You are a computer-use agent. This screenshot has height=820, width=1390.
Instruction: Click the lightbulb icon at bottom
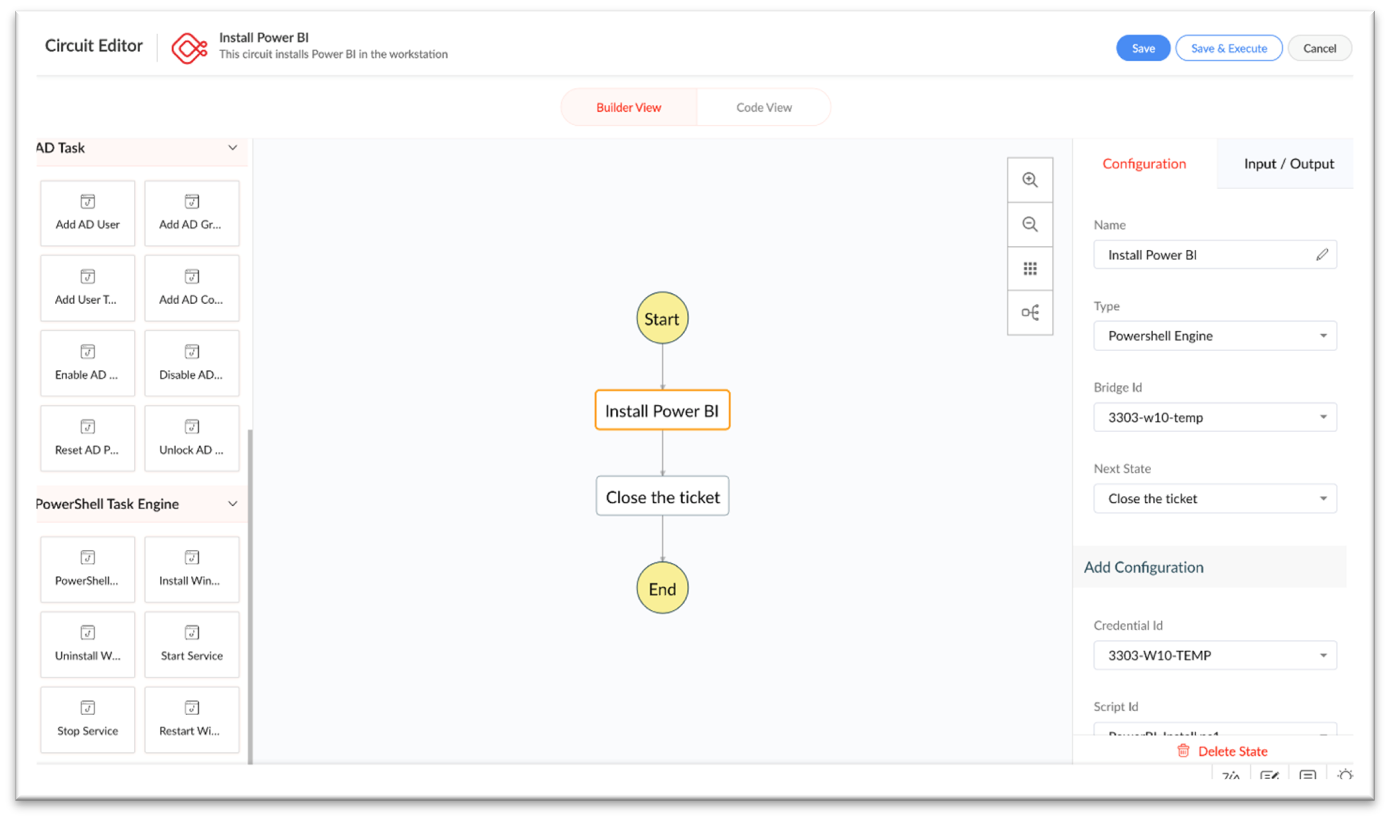pyautogui.click(x=1346, y=776)
